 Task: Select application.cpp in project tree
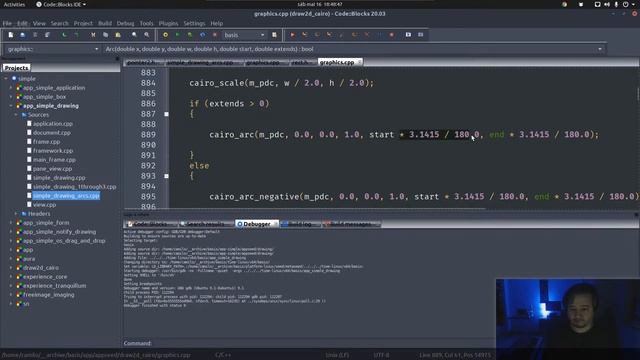click(53, 124)
